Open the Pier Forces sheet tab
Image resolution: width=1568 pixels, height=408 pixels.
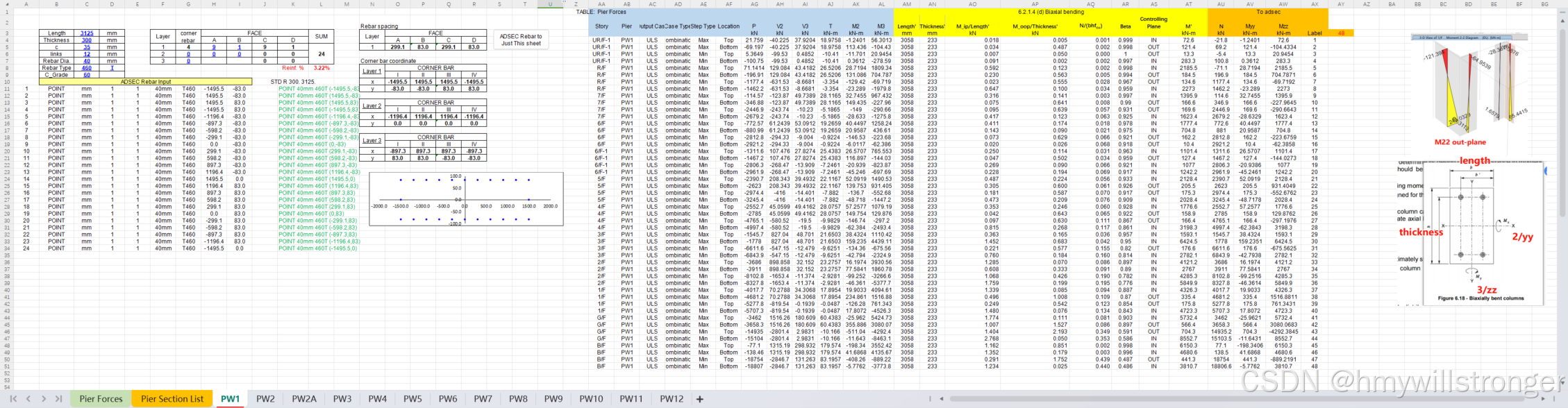101,399
